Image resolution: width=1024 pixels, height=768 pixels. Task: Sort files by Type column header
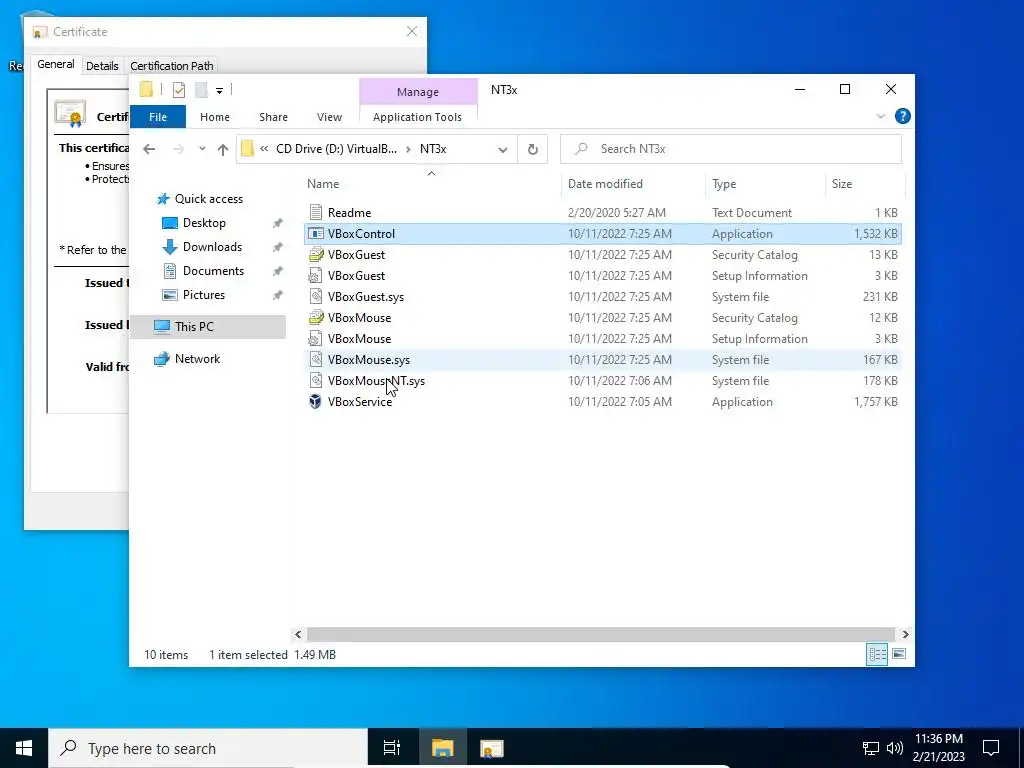click(x=765, y=184)
